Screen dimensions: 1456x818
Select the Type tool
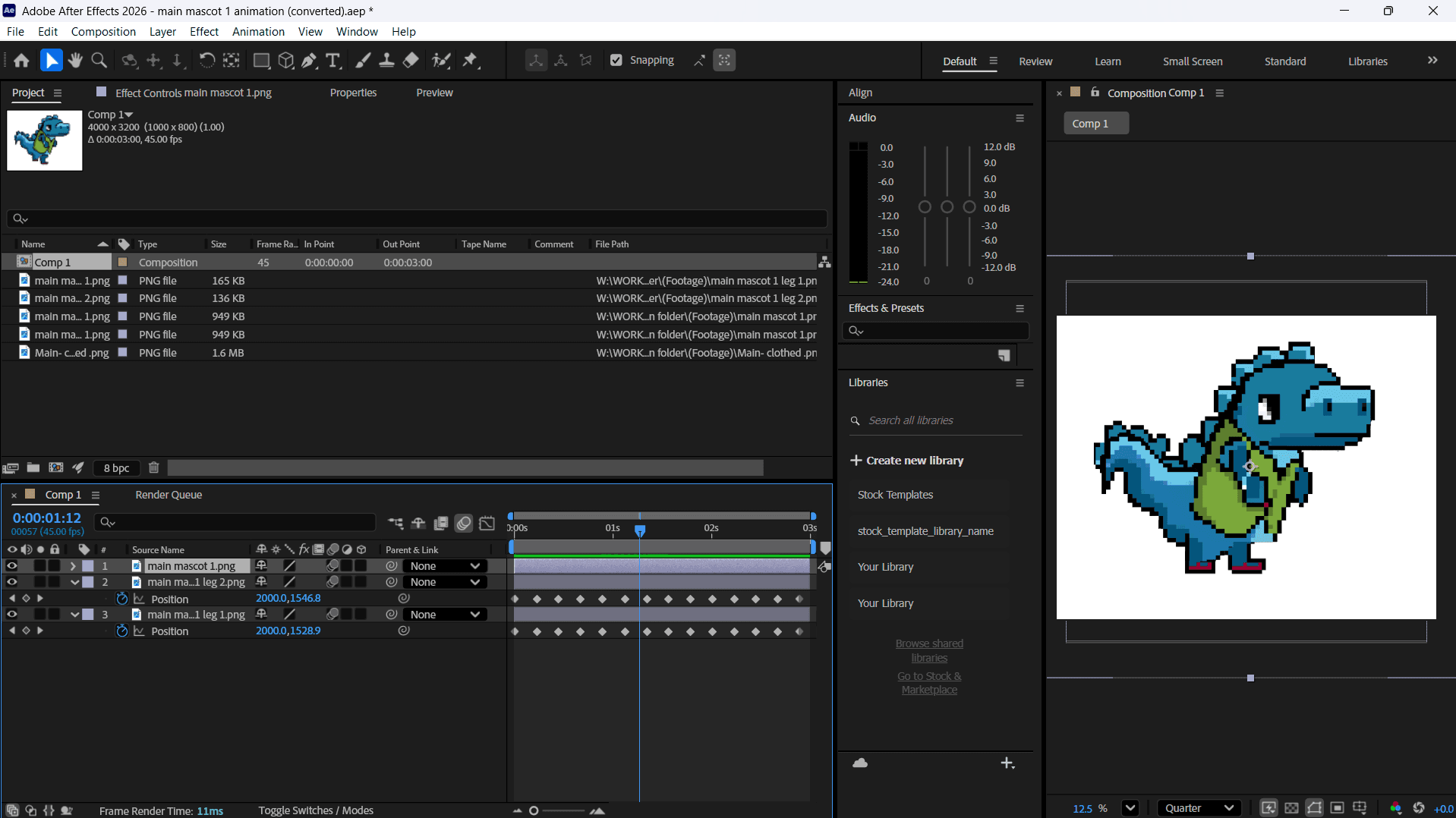(x=332, y=61)
